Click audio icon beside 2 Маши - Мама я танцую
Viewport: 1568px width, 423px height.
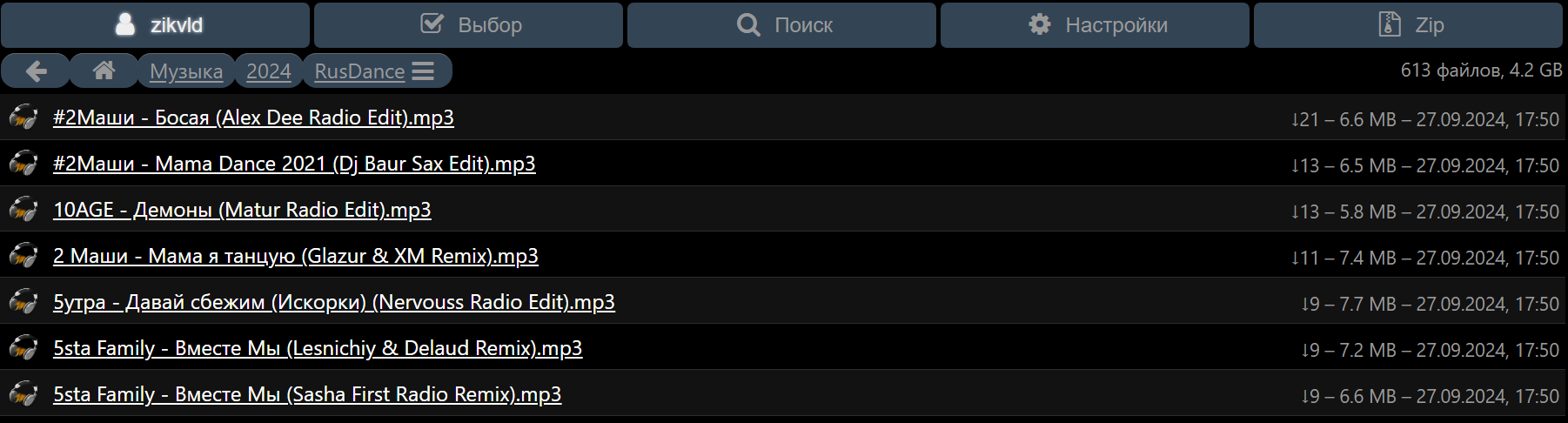point(23,256)
